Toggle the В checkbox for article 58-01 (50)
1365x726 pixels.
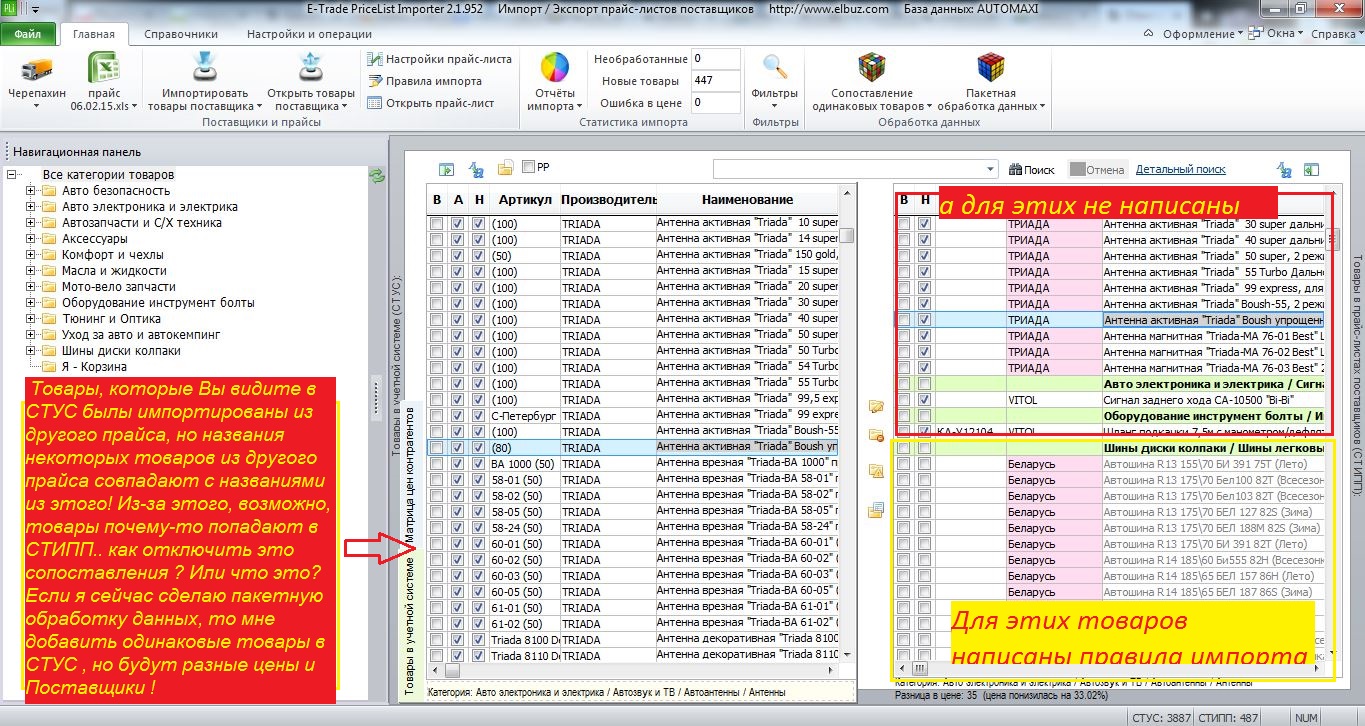tap(436, 480)
